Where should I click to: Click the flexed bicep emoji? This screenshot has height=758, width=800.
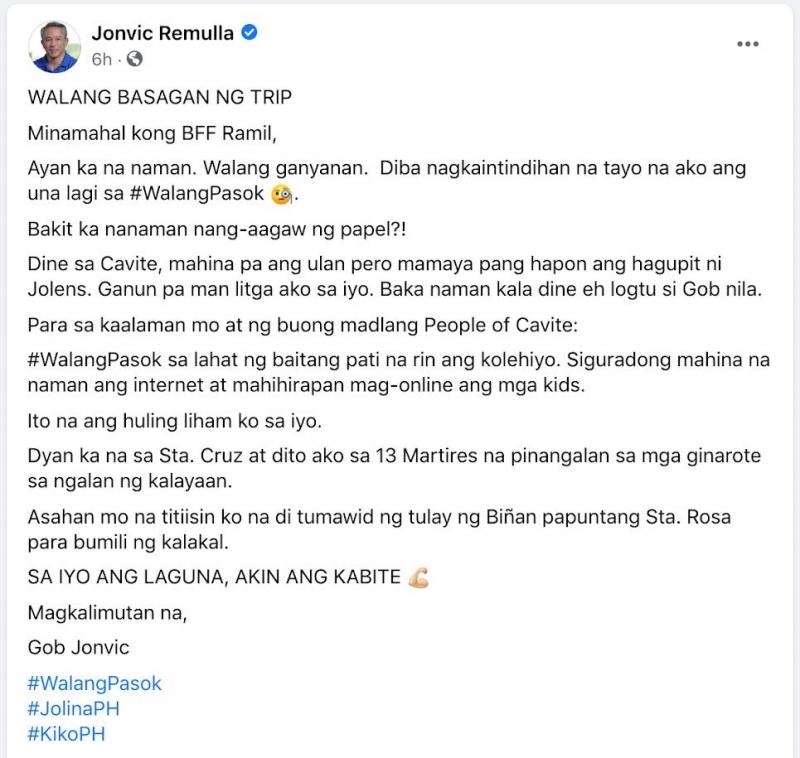[x=418, y=578]
